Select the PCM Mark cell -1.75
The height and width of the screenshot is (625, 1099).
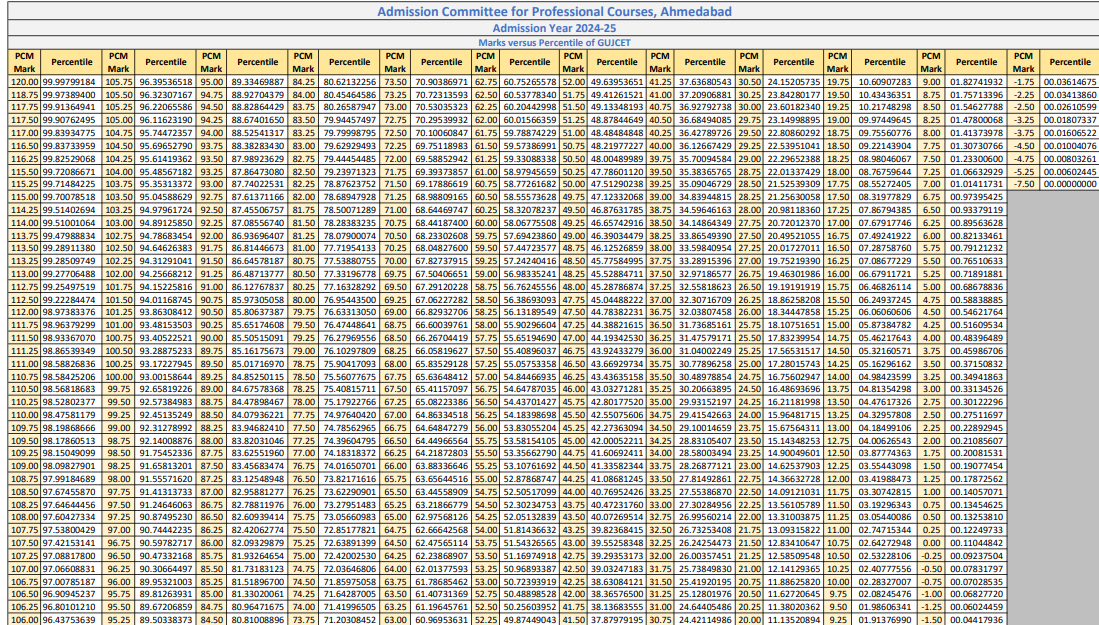[1023, 82]
